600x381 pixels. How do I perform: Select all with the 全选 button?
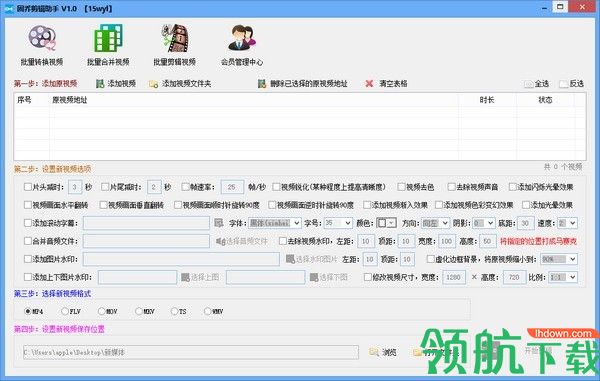click(x=536, y=83)
